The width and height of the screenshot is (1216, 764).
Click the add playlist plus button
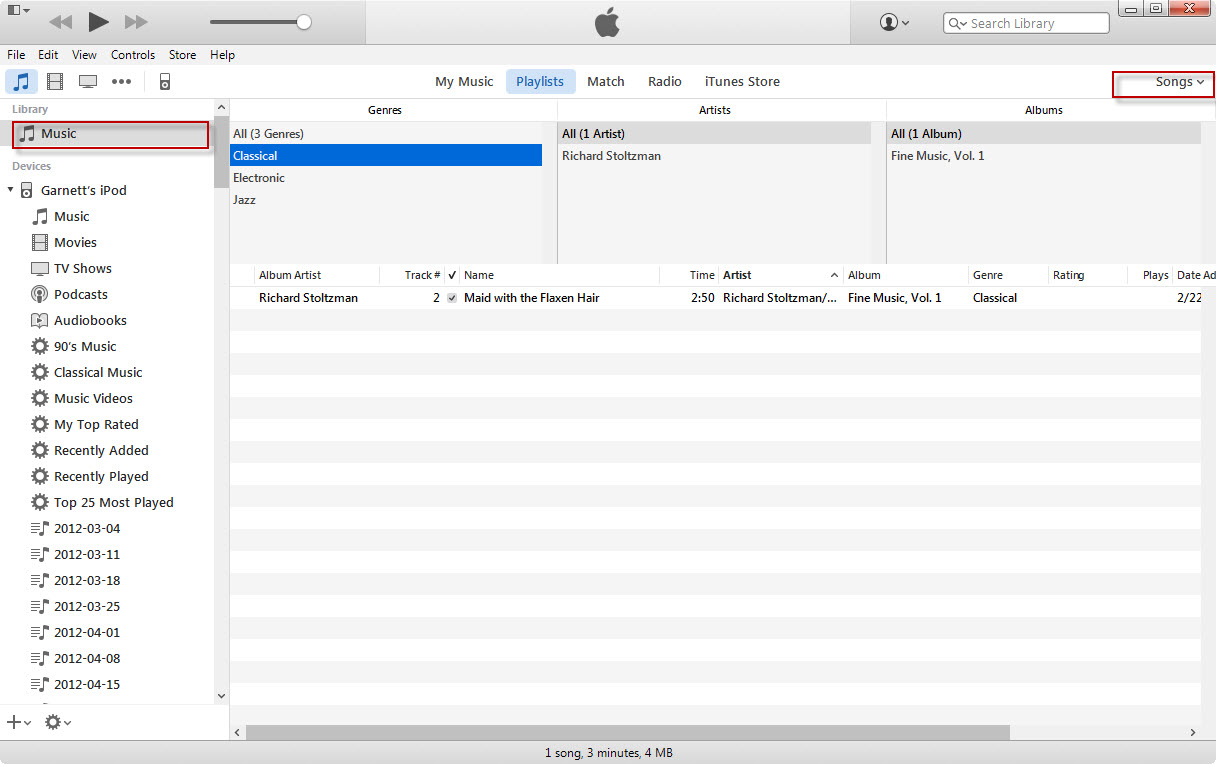(18, 722)
